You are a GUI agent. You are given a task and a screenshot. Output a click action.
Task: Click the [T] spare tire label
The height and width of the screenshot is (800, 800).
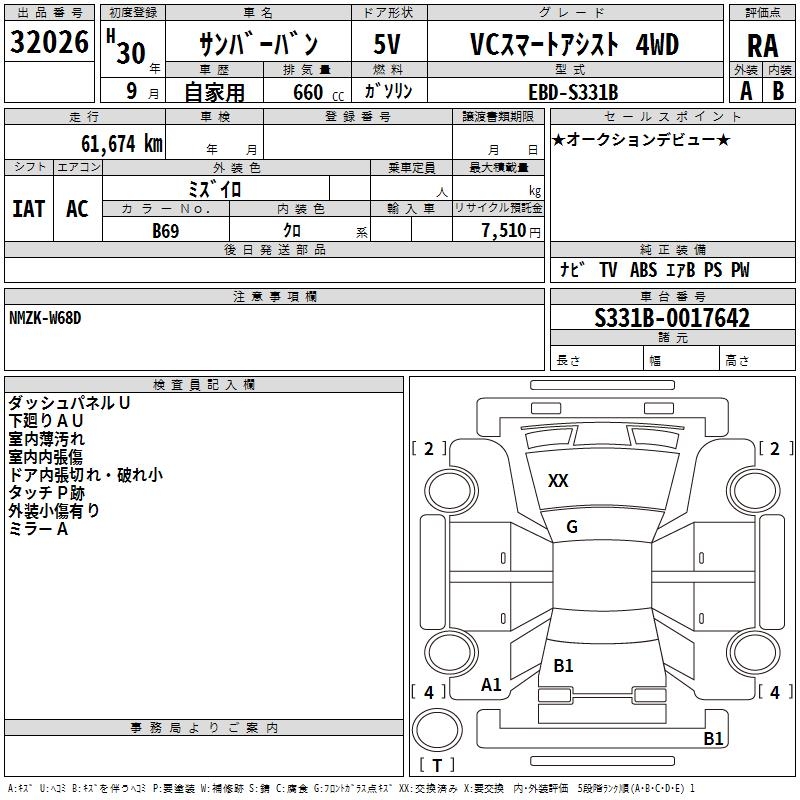437,766
